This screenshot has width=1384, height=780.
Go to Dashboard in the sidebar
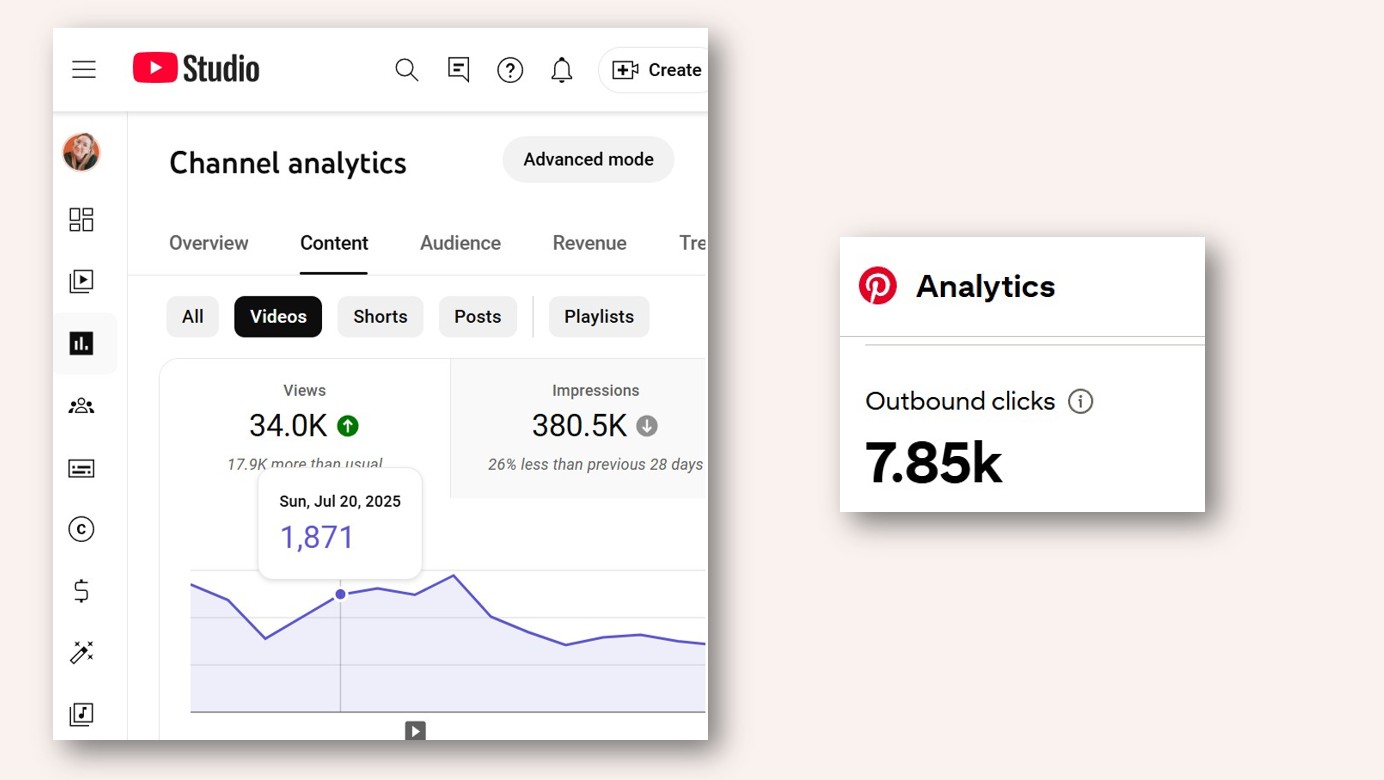[x=81, y=219]
